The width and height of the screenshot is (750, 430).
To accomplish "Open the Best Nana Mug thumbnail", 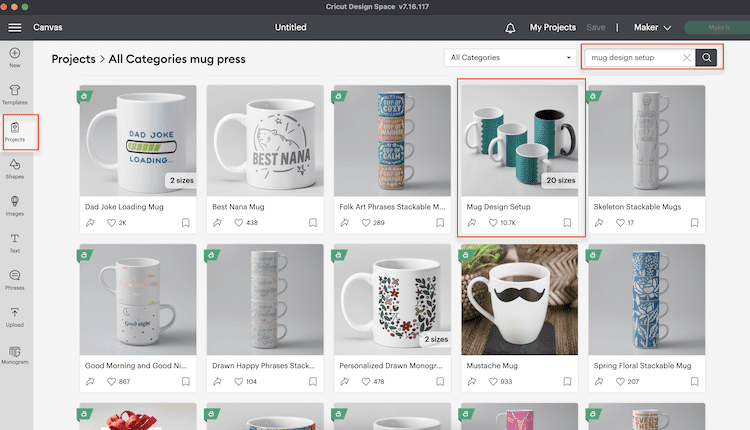I will click(x=265, y=141).
